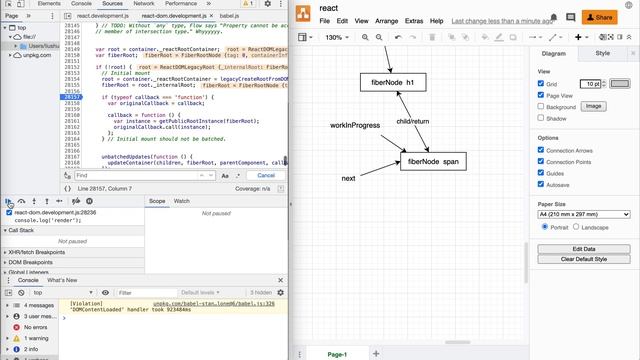Enable the Shadow checkbox

tap(541, 118)
